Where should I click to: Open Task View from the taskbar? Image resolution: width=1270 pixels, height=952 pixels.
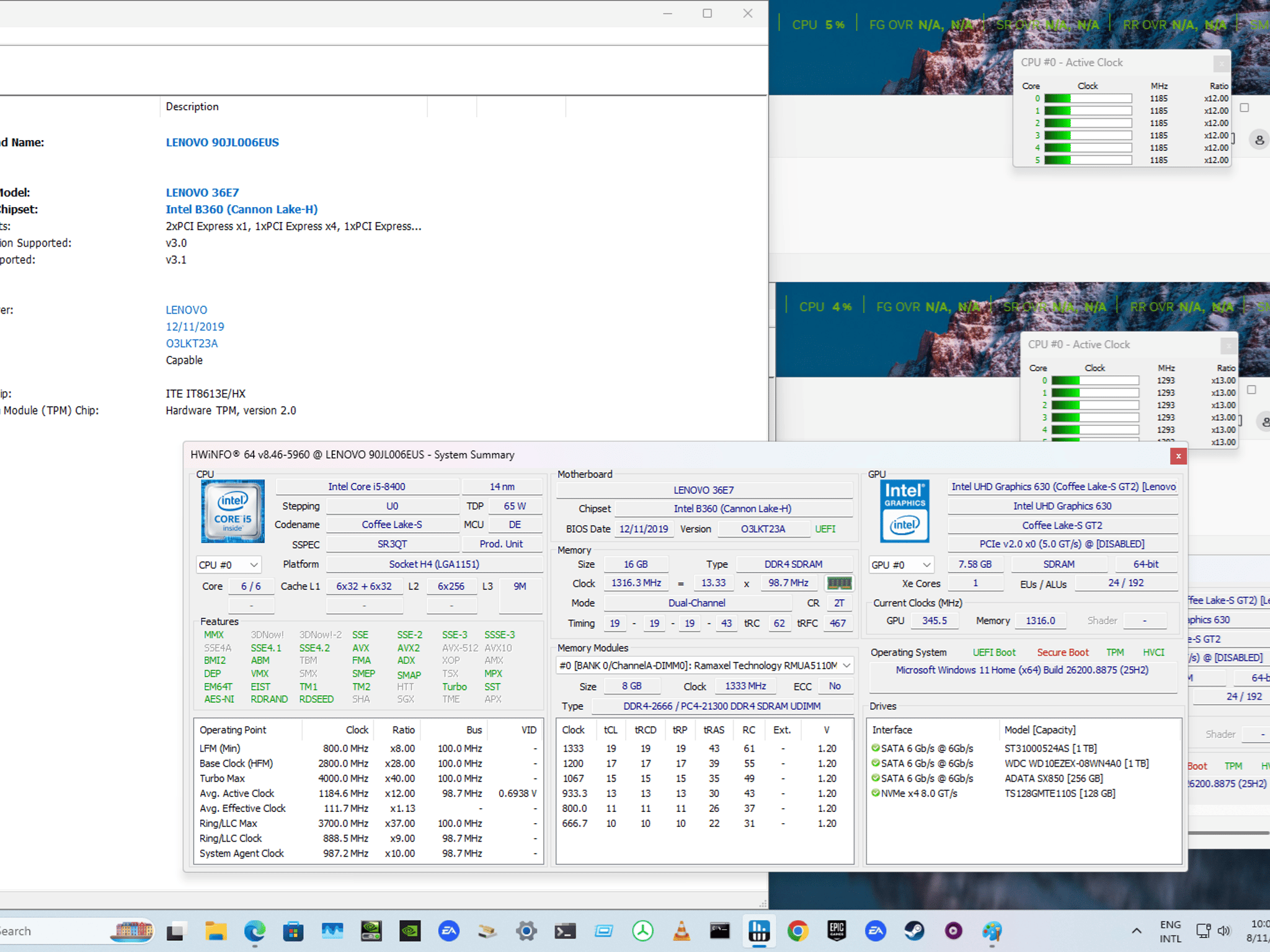point(177,931)
